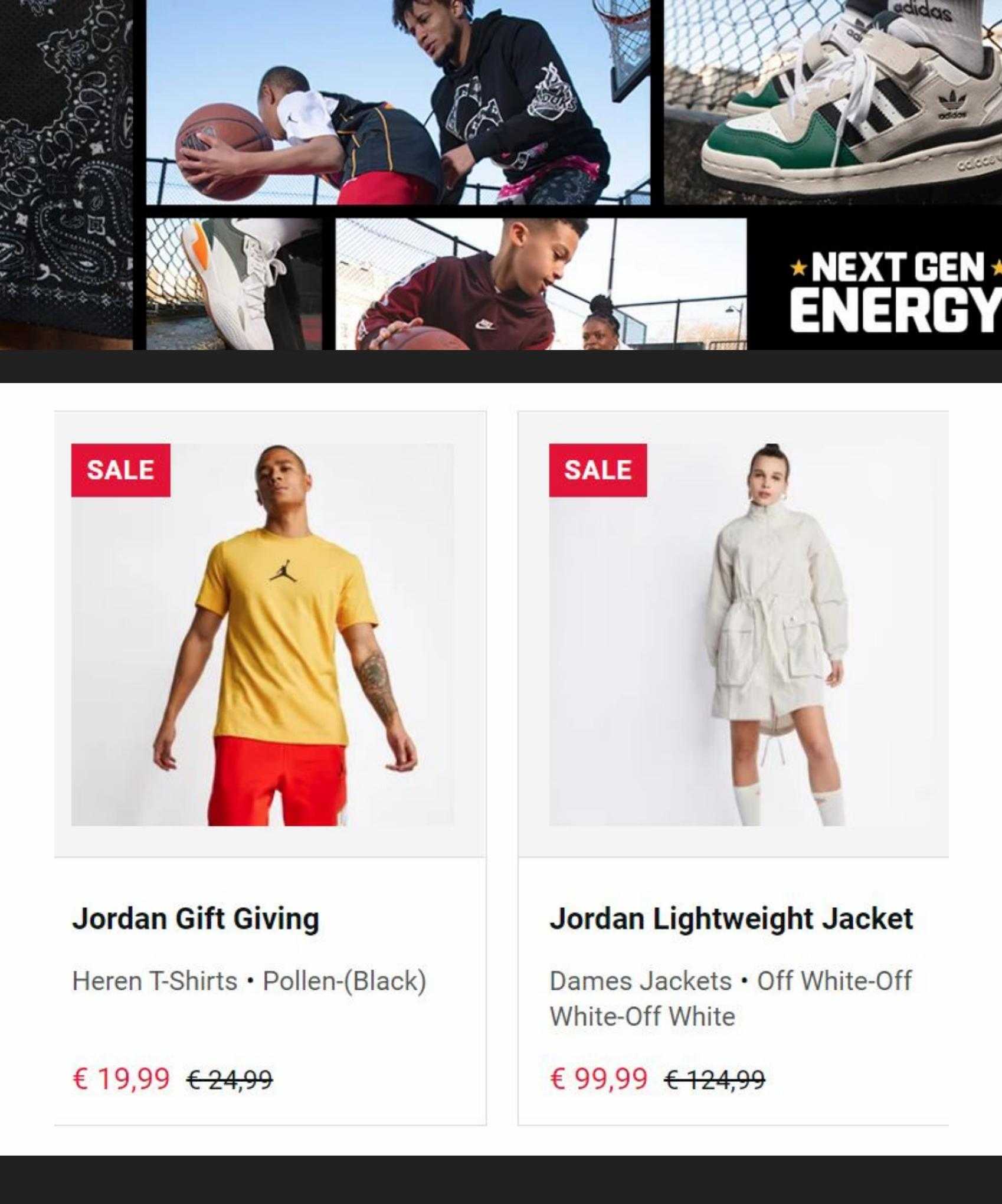Click the white sneaker by the fence photo
1002x1204 pixels.
[234, 284]
